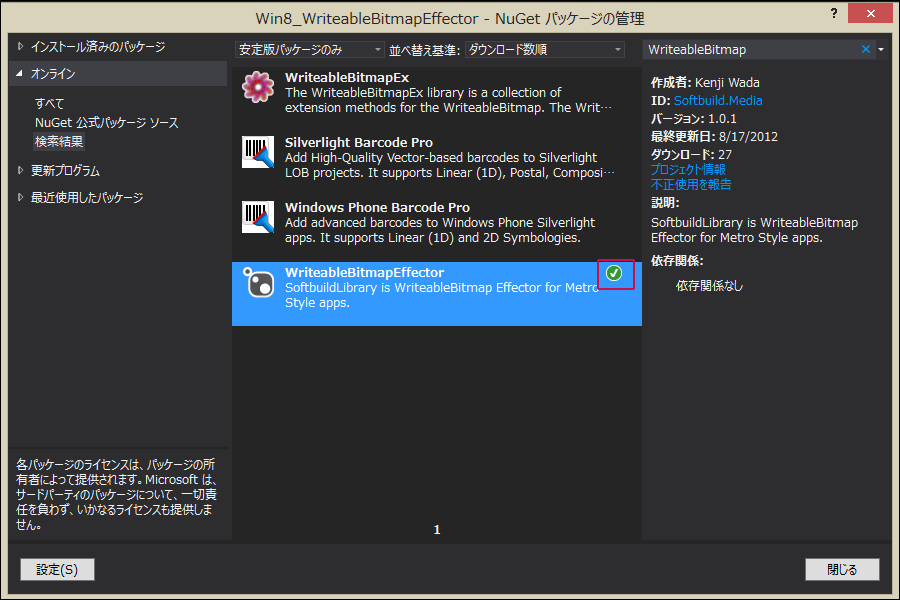
Task: Click page number 1 in the results pager
Action: (x=437, y=529)
